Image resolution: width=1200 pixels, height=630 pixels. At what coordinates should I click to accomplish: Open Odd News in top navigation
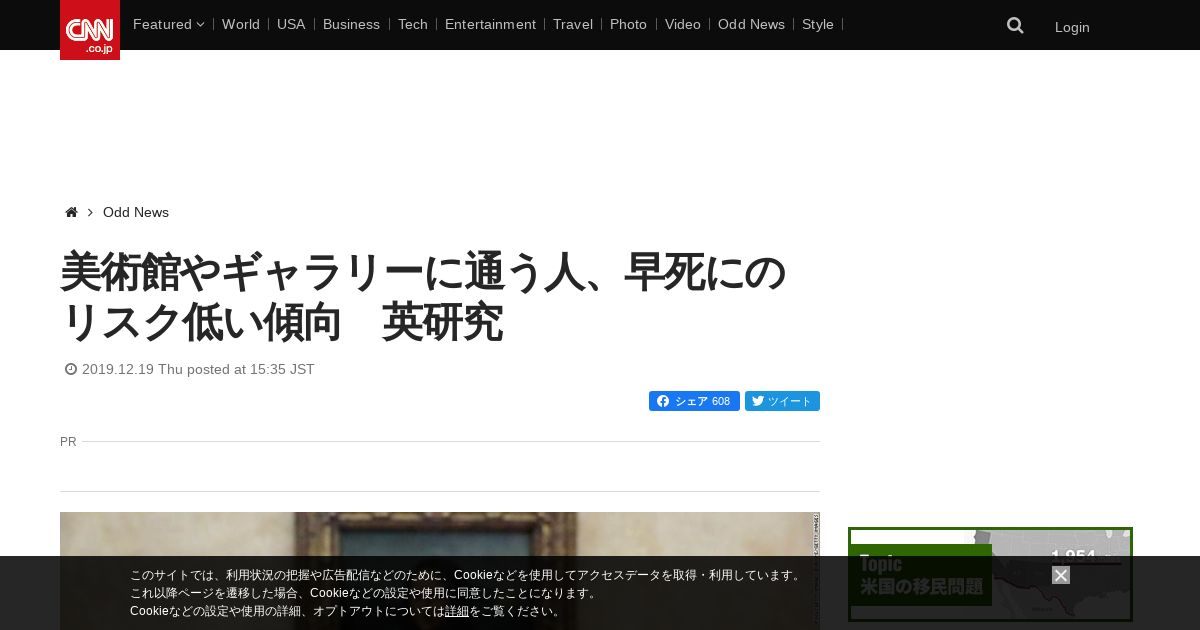(751, 24)
